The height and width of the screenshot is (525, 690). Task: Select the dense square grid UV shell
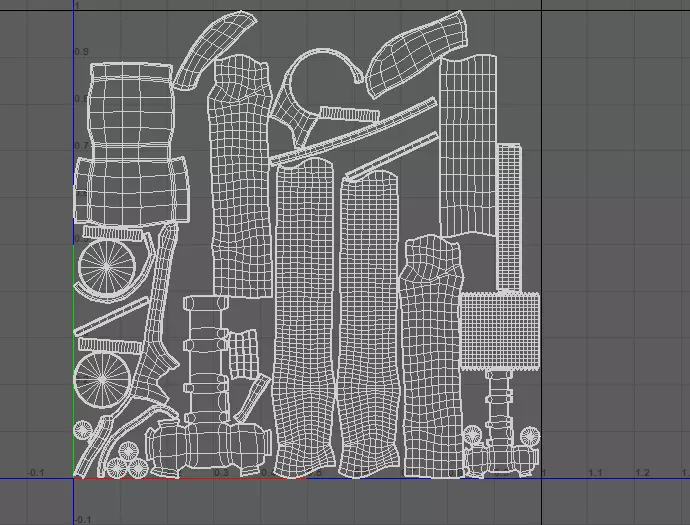(x=500, y=331)
